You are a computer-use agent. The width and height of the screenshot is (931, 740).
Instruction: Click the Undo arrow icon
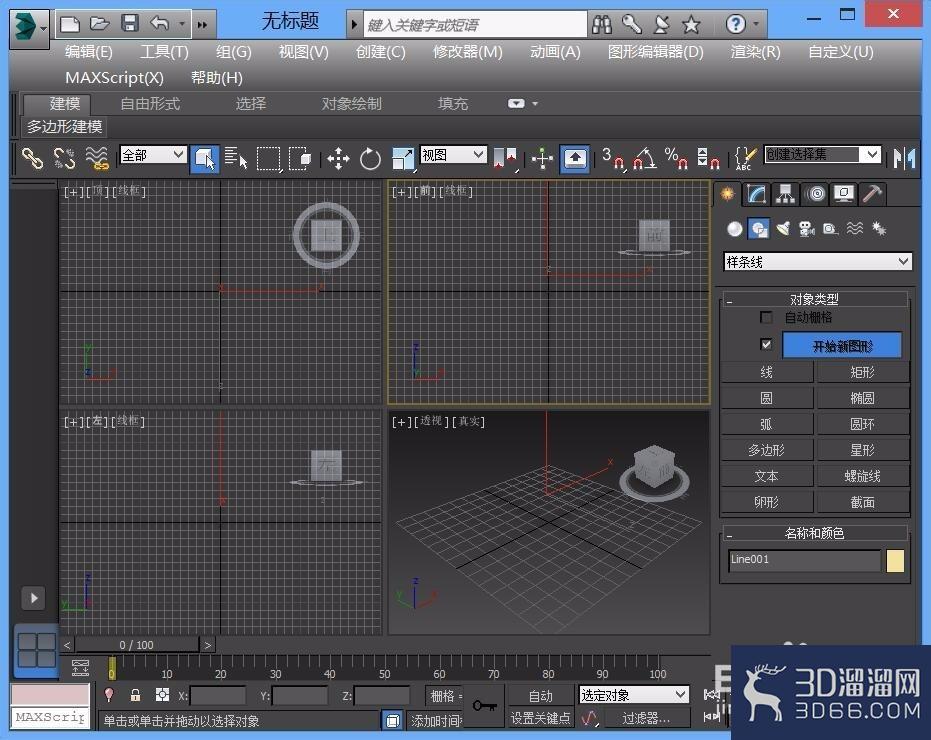pyautogui.click(x=159, y=24)
